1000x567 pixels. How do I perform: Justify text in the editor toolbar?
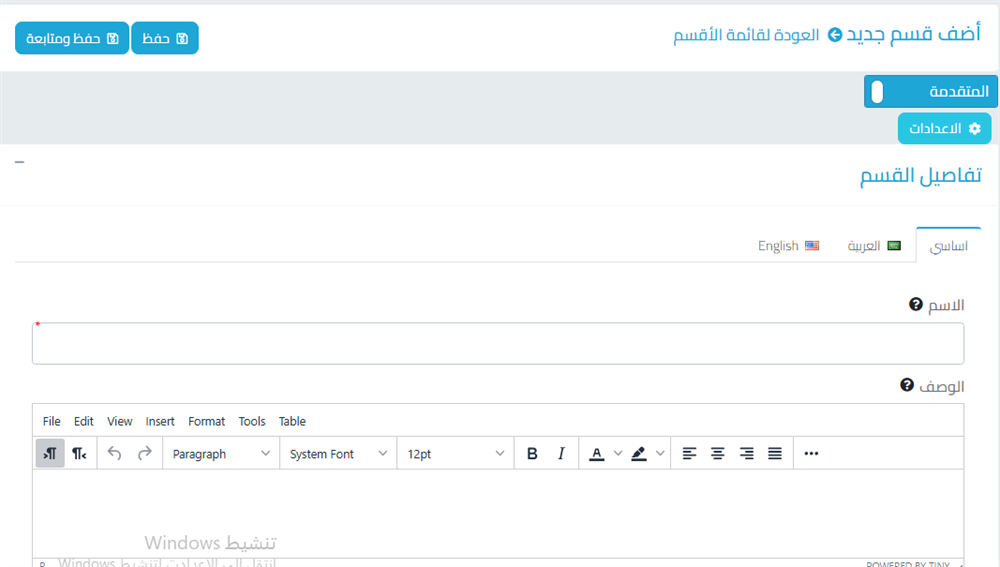[x=775, y=454]
